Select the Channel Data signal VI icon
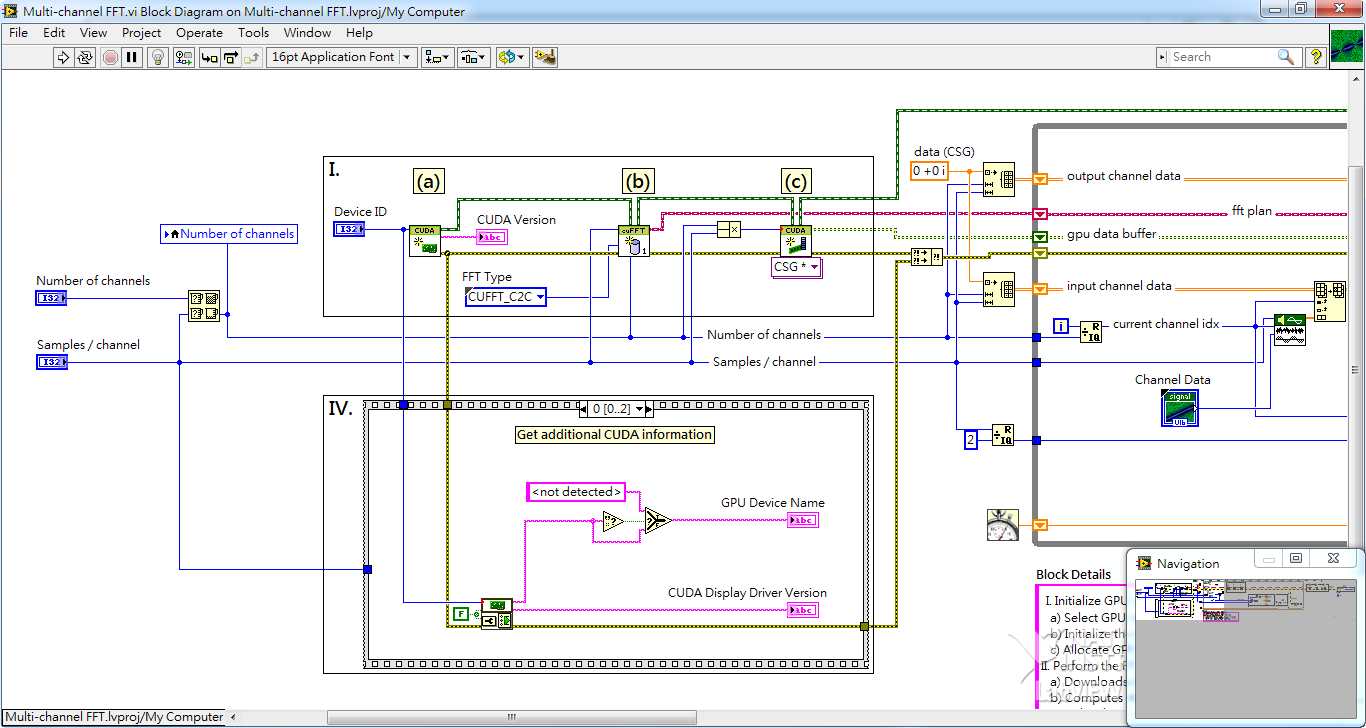 (x=1180, y=408)
